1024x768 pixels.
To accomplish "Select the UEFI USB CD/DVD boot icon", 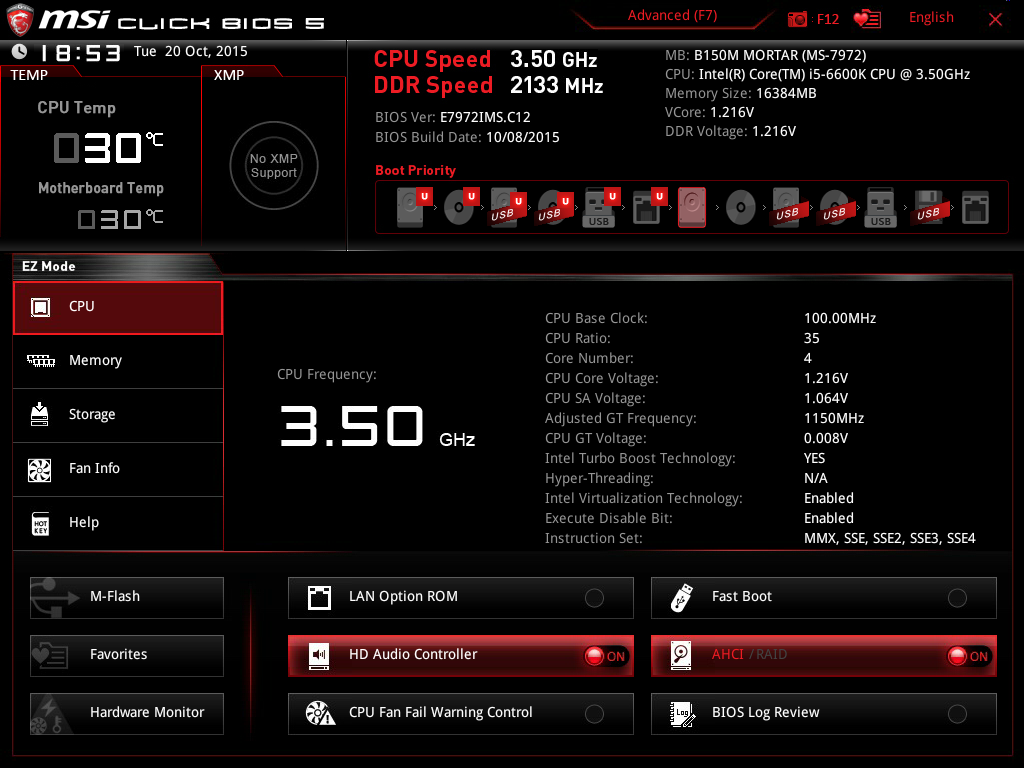I will pos(554,208).
